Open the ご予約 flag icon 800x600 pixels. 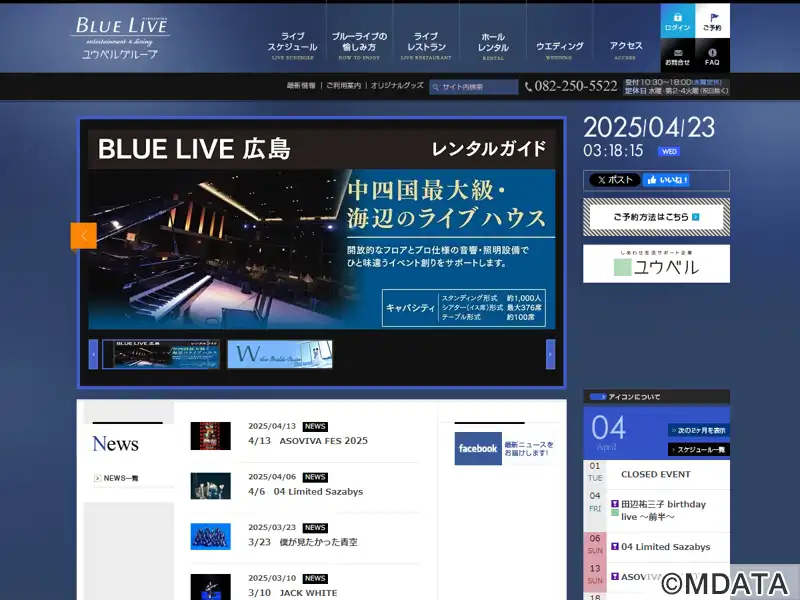(x=712, y=21)
